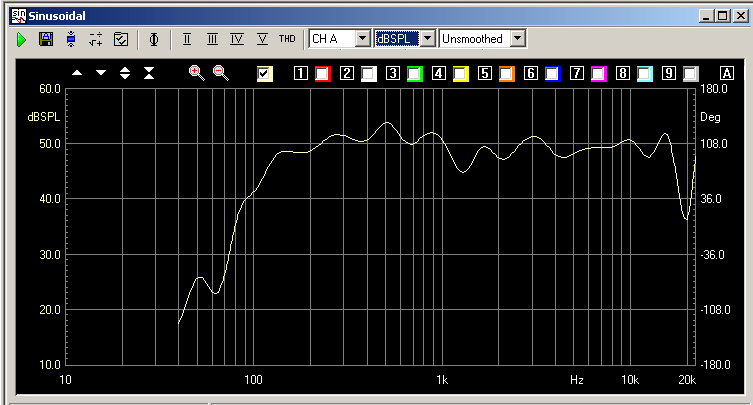Image resolution: width=753 pixels, height=405 pixels.
Task: Open the CH A channel dropdown
Action: click(363, 38)
